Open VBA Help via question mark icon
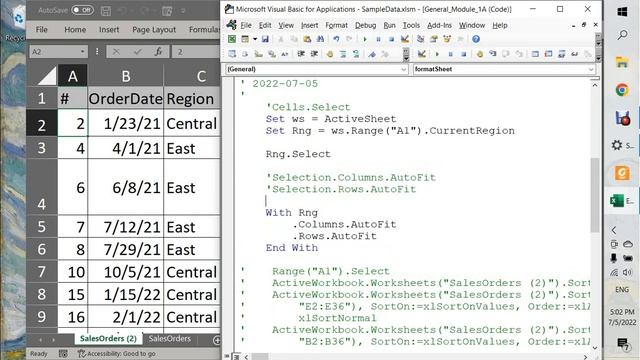Viewport: 640px width, 360px height. click(476, 39)
